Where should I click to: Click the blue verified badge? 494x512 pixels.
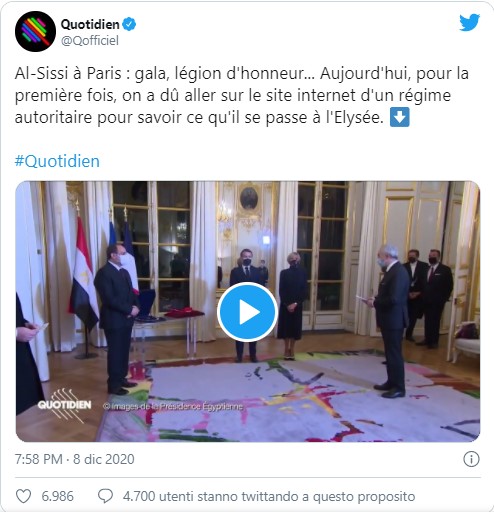pos(129,24)
